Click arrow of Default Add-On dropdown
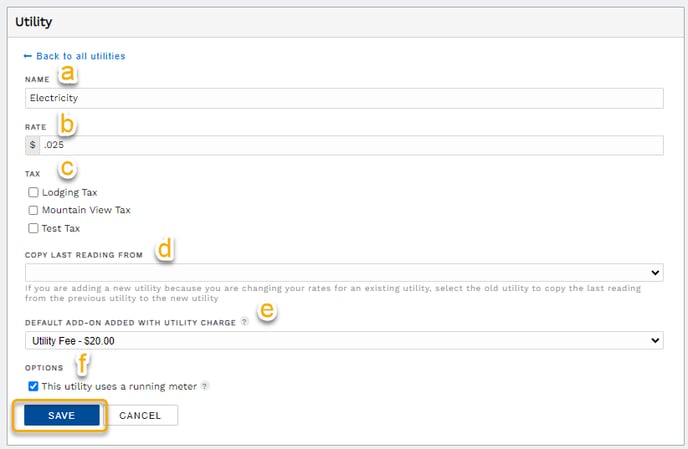This screenshot has width=688, height=449. coord(655,341)
